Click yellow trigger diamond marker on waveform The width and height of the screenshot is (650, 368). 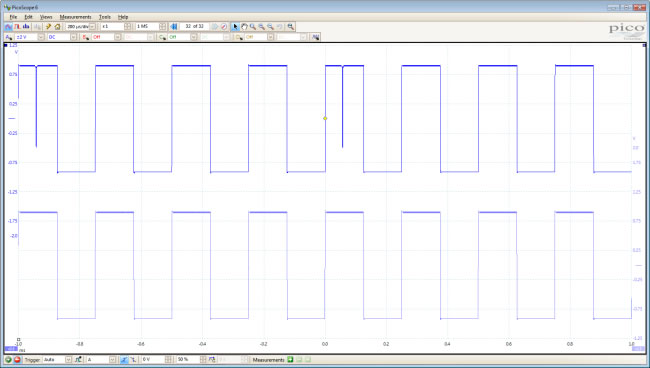click(x=325, y=119)
